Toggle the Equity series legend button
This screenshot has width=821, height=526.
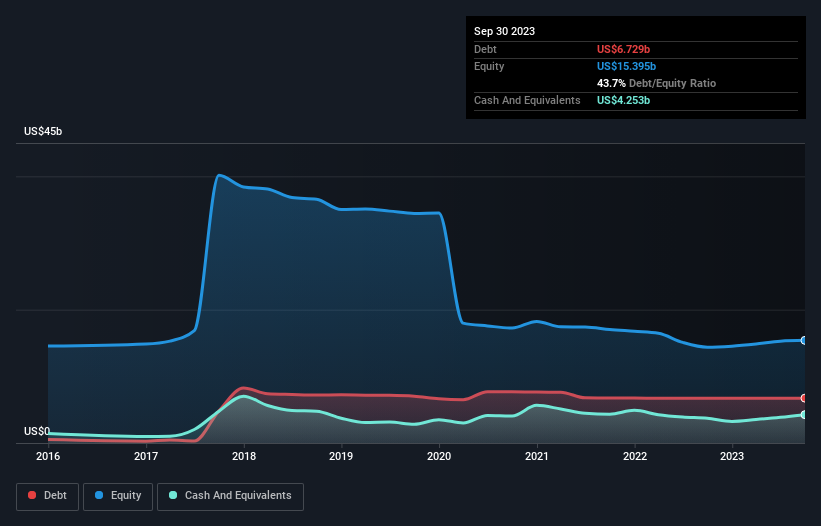tap(118, 496)
